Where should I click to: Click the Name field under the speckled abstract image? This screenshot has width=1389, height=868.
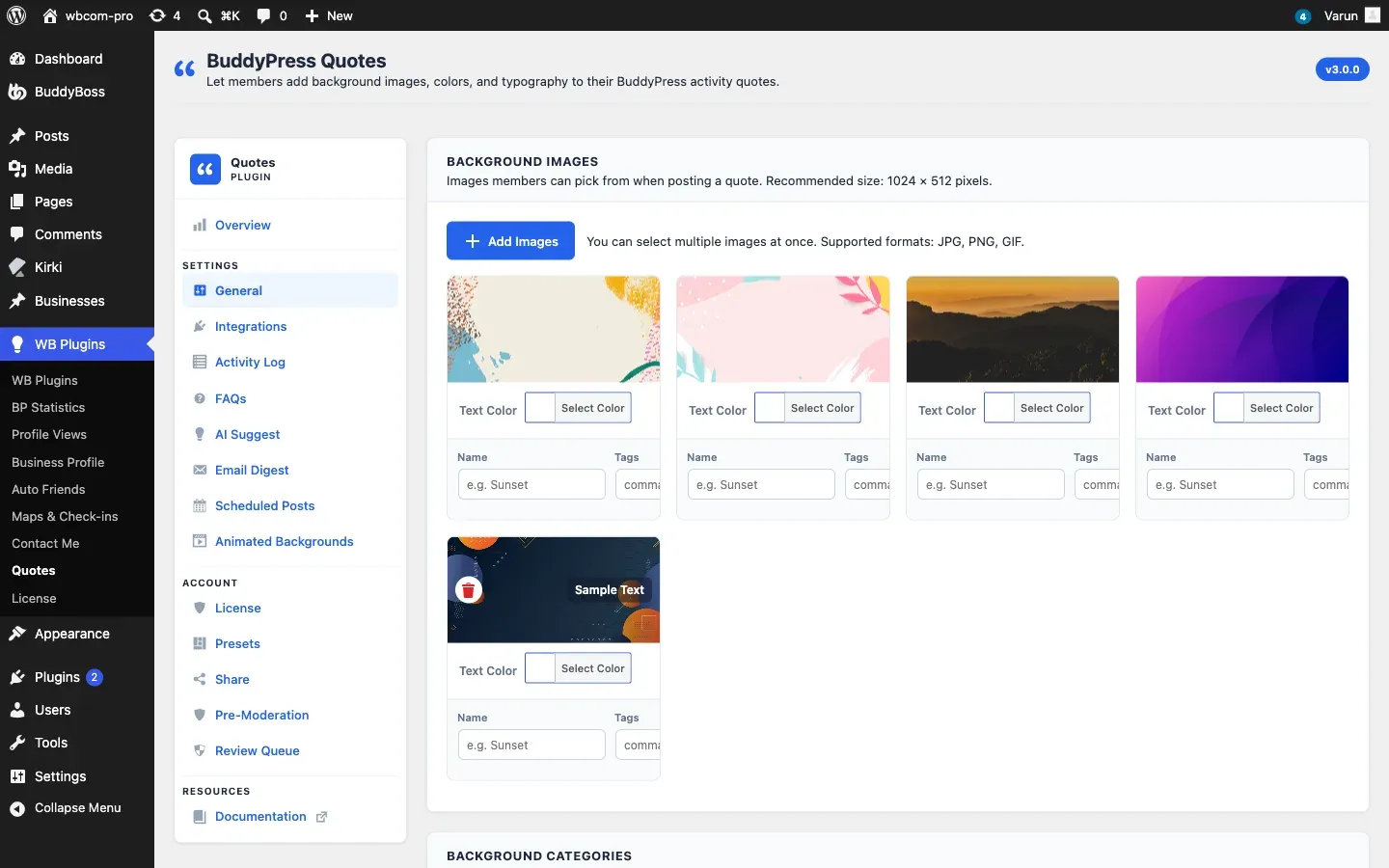coord(531,484)
